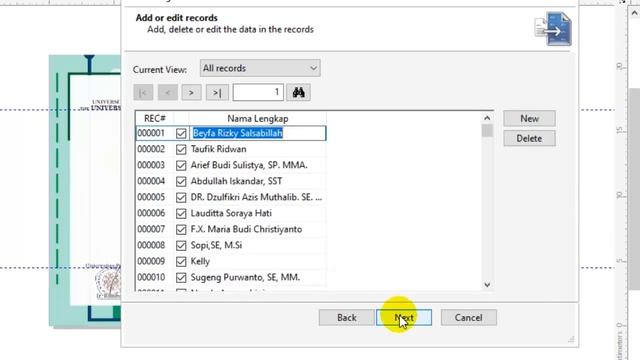Click the REC# column header

[x=155, y=118]
